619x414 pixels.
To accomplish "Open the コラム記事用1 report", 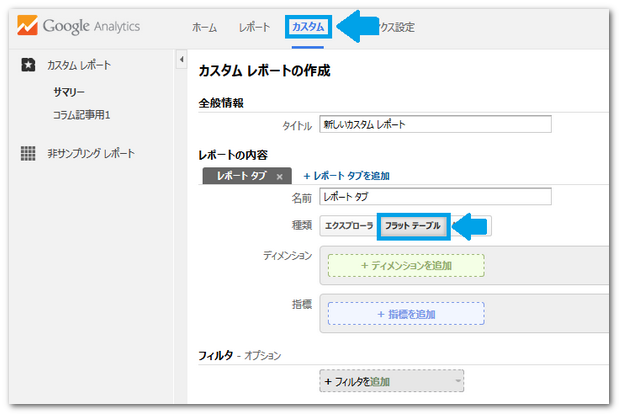I will click(x=81, y=115).
